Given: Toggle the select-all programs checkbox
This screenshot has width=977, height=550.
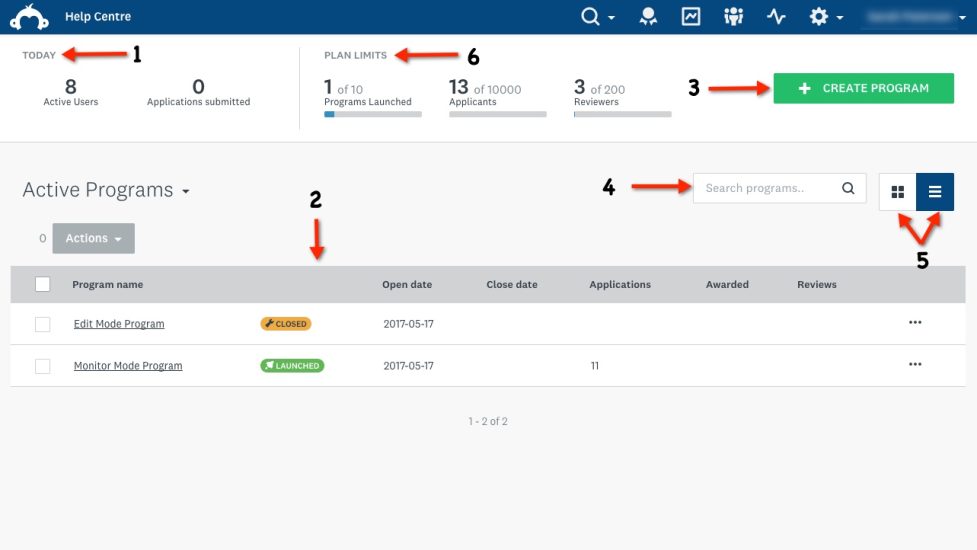Looking at the screenshot, I should 42,284.
